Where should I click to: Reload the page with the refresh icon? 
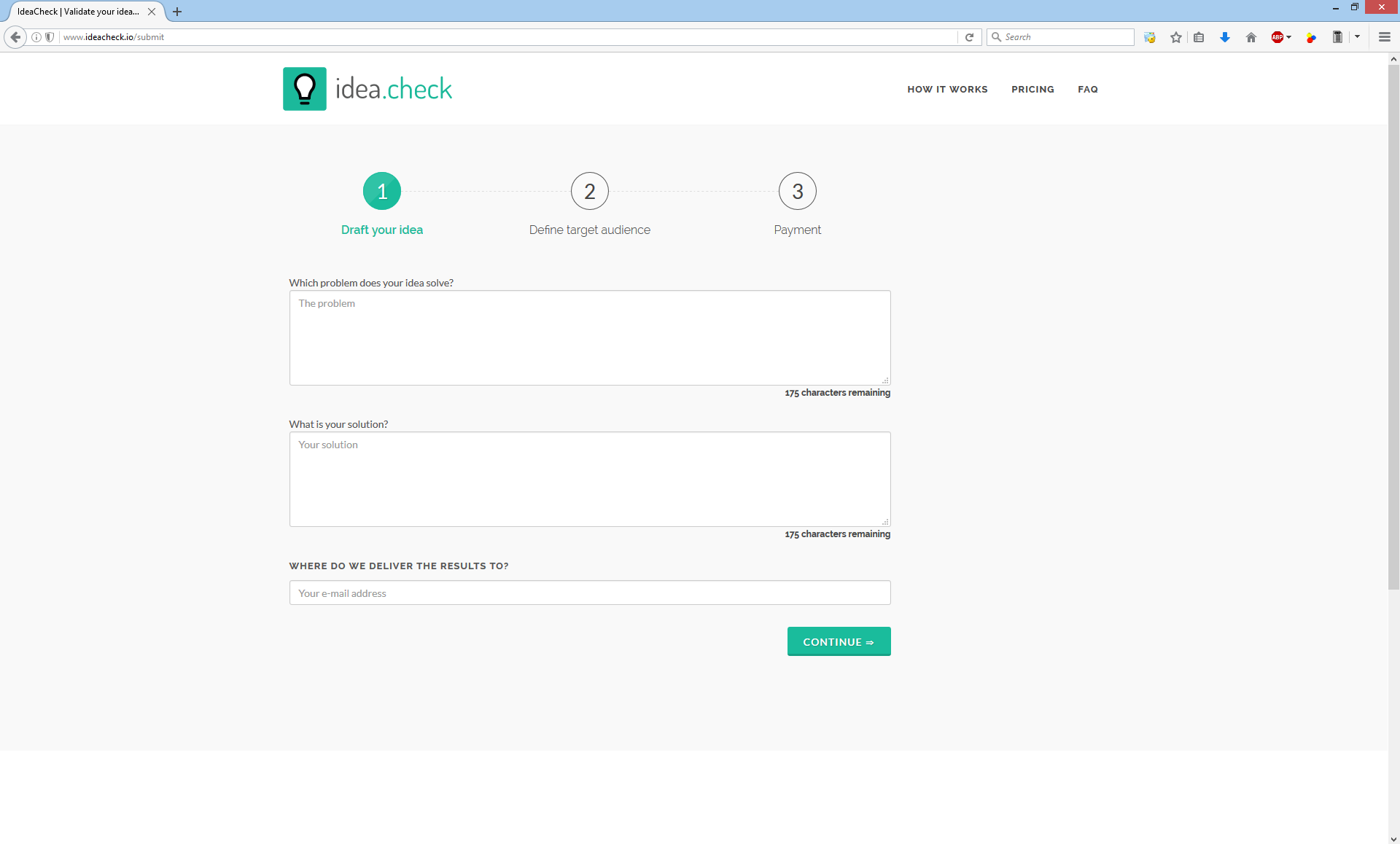pyautogui.click(x=969, y=36)
